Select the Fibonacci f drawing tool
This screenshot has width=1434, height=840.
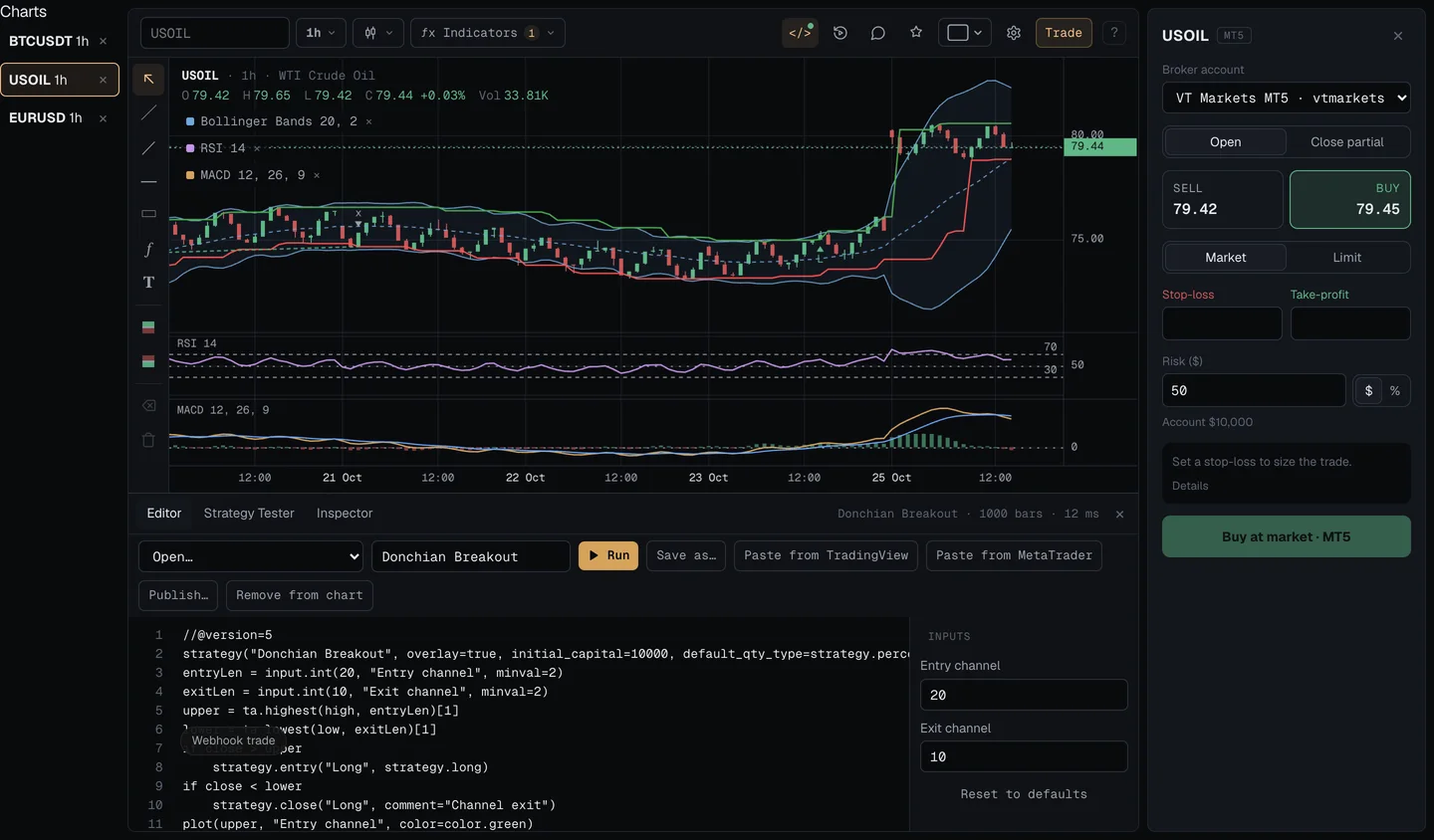pyautogui.click(x=148, y=249)
